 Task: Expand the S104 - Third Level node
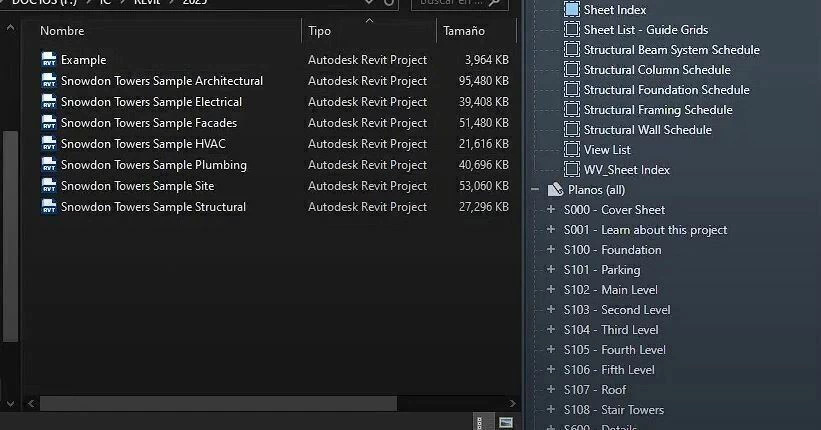pos(551,329)
